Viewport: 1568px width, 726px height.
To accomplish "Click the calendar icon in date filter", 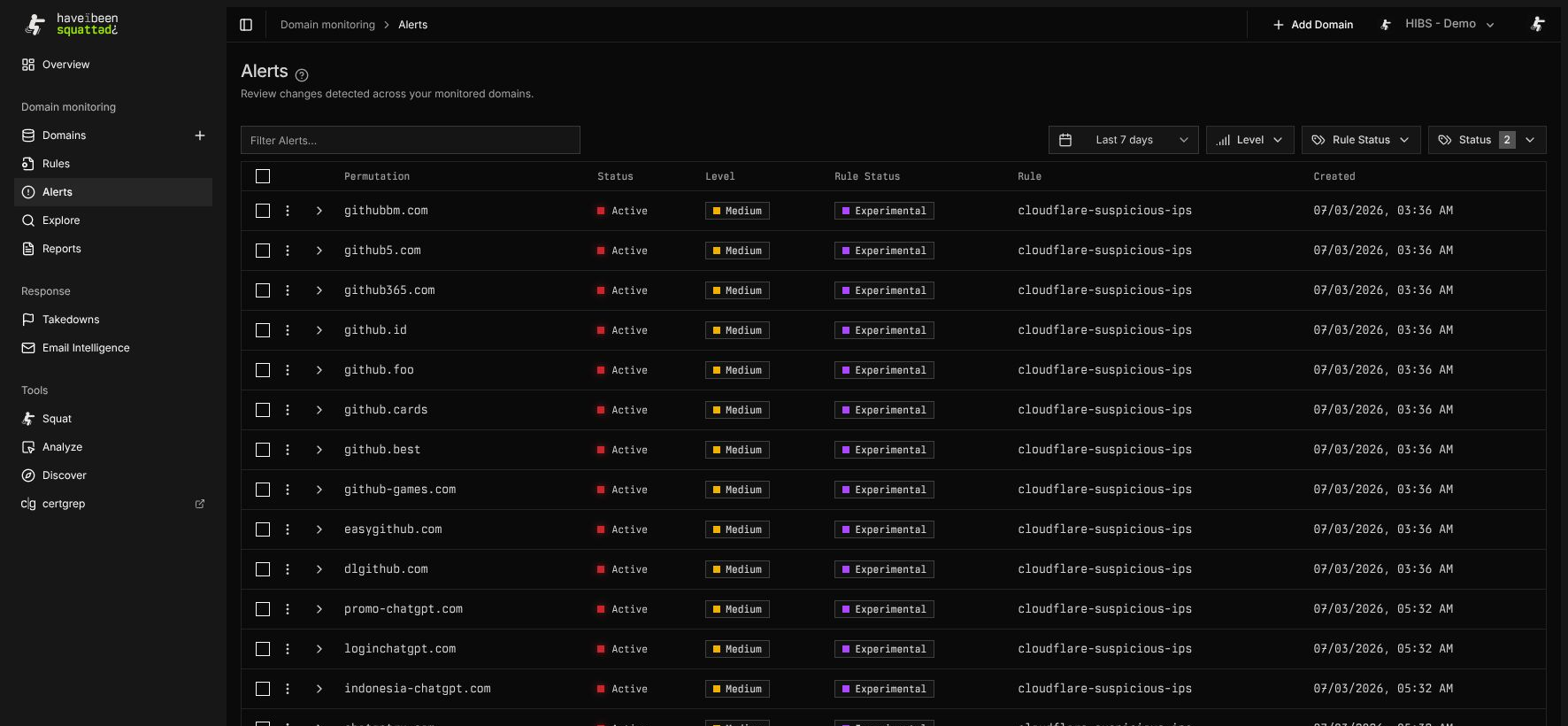I will click(x=1065, y=140).
